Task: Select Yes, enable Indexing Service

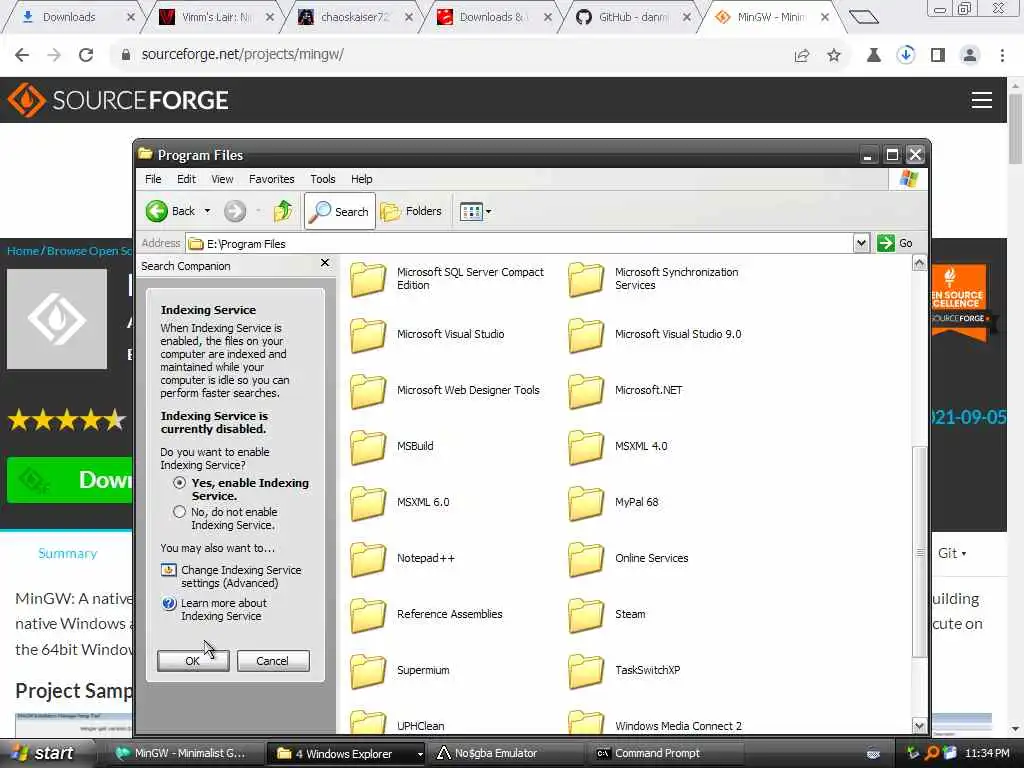Action: click(179, 483)
